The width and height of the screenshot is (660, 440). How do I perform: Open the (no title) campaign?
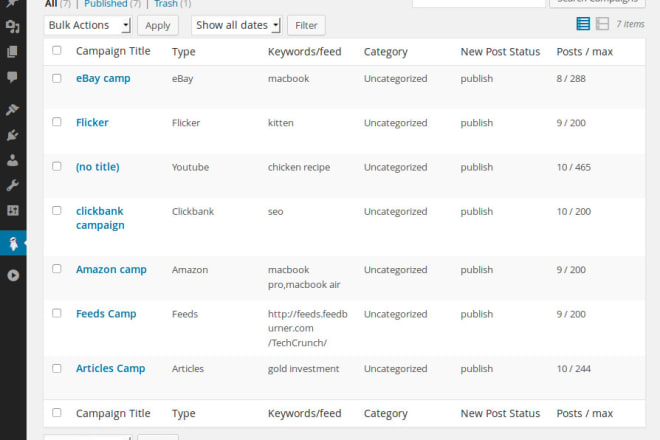tap(98, 167)
